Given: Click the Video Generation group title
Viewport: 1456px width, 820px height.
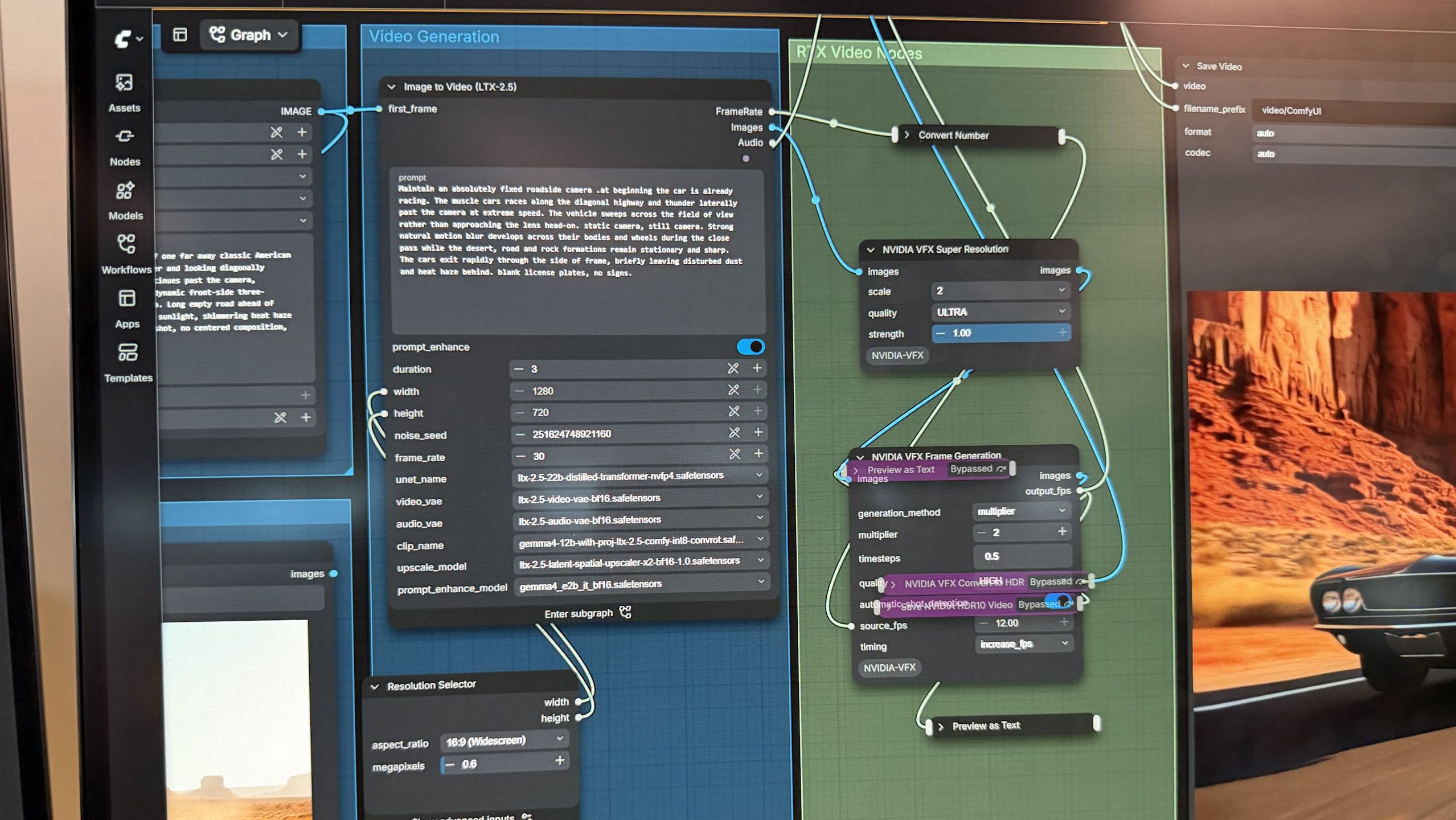Looking at the screenshot, I should coord(434,36).
